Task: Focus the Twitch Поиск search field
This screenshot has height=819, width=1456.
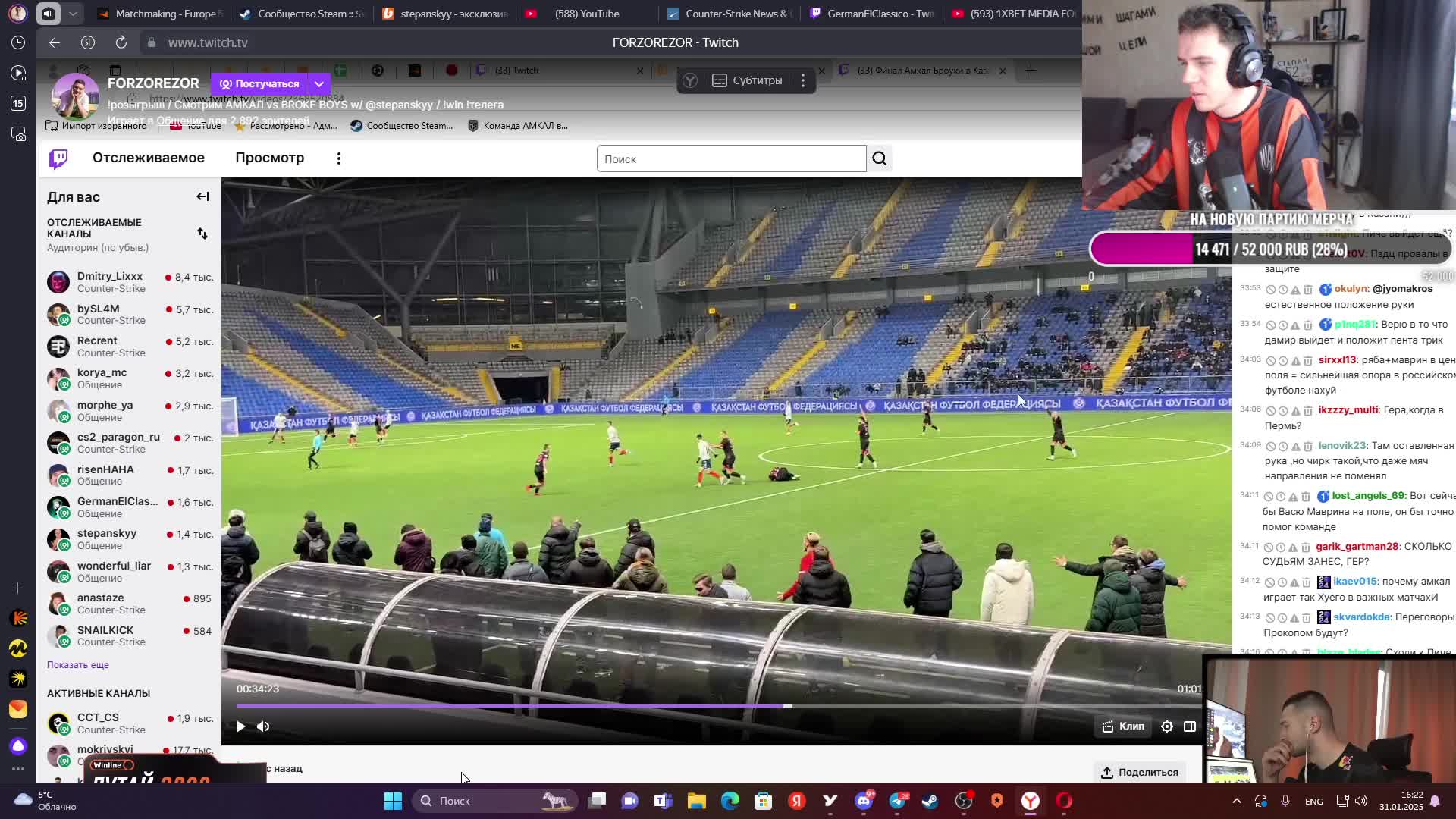Action: [x=731, y=158]
